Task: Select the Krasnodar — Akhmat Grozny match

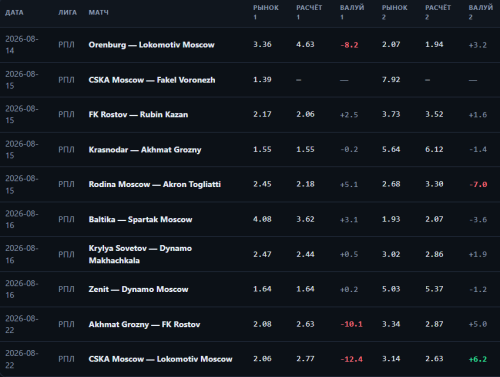Action: click(145, 150)
